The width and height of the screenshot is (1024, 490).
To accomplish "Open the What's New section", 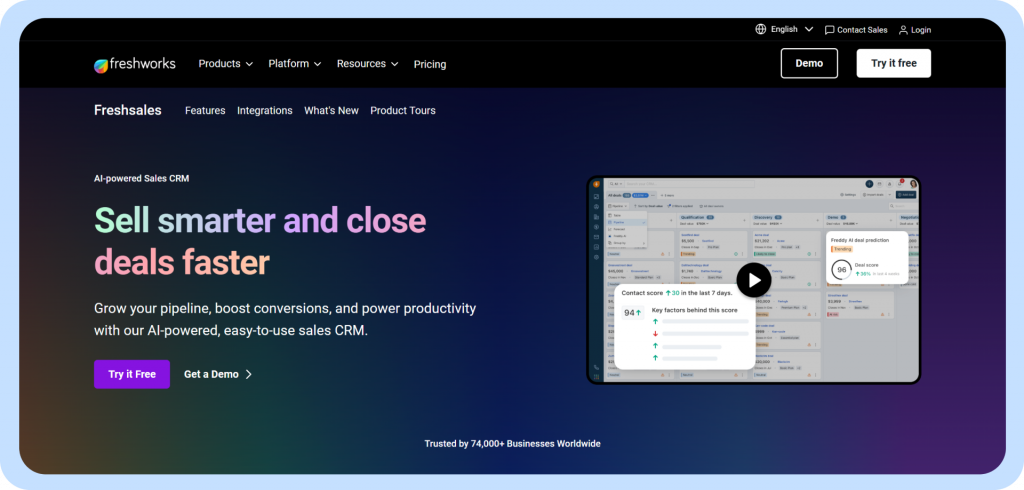I will tap(331, 111).
